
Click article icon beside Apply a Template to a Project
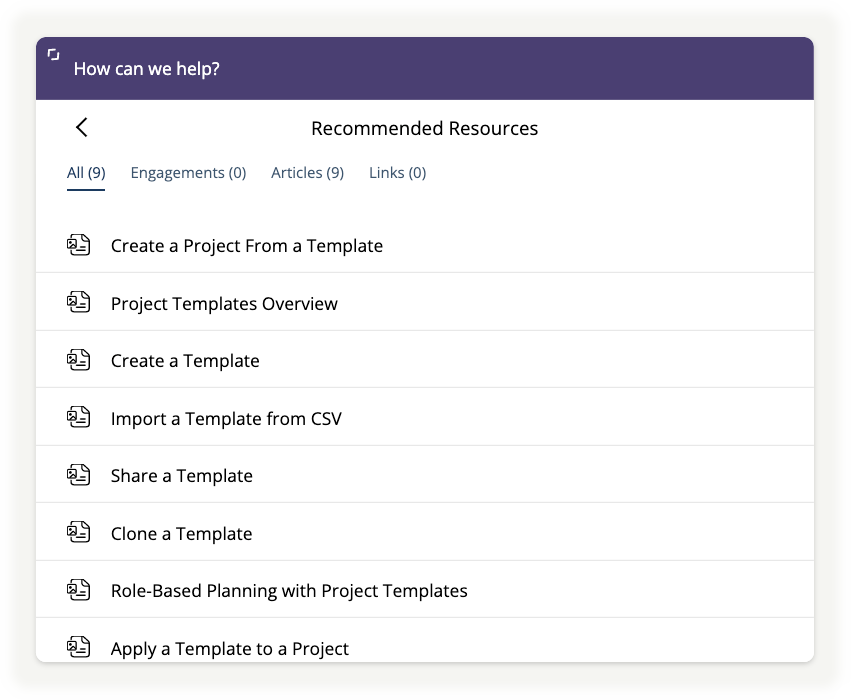coord(79,647)
